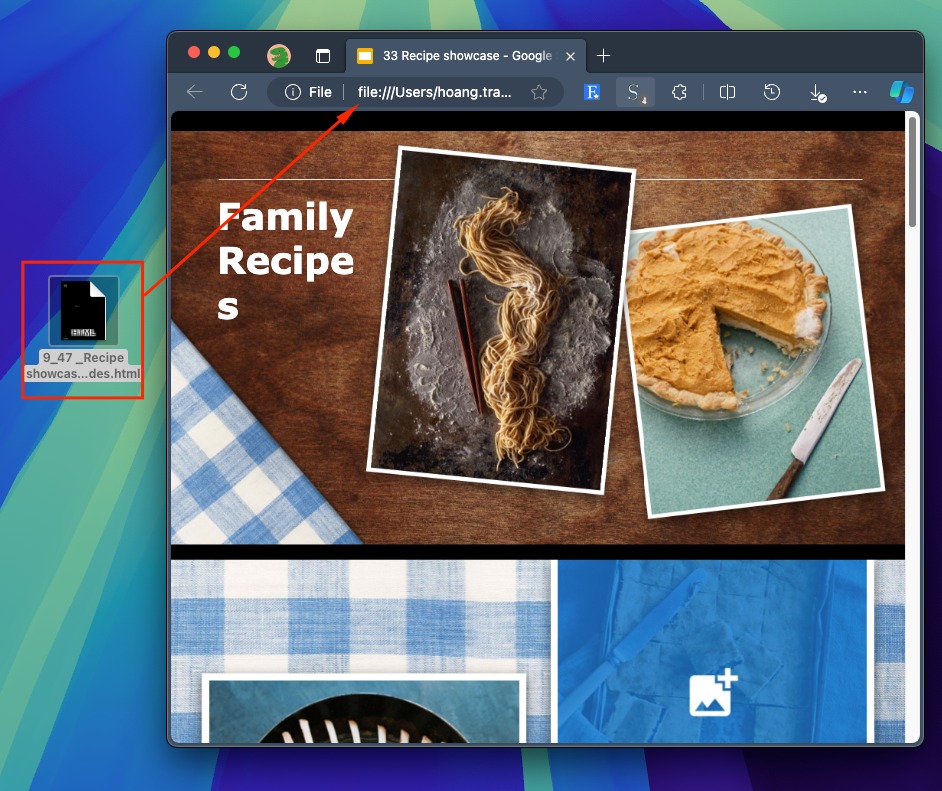Screen dimensions: 942x791
Task: Open the three-dot settings menu
Action: click(x=860, y=92)
